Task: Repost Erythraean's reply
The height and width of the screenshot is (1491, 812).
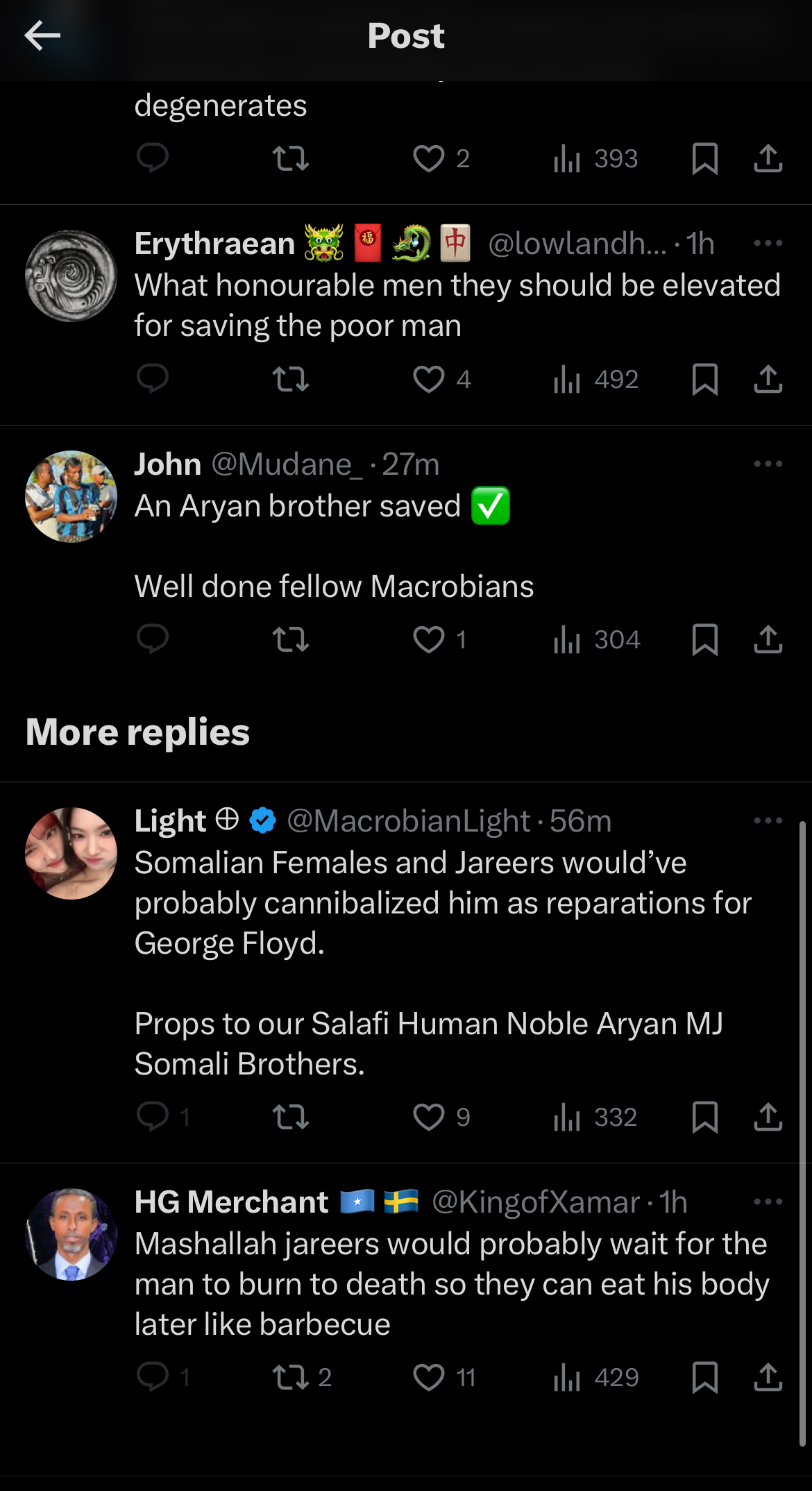Action: coord(291,379)
